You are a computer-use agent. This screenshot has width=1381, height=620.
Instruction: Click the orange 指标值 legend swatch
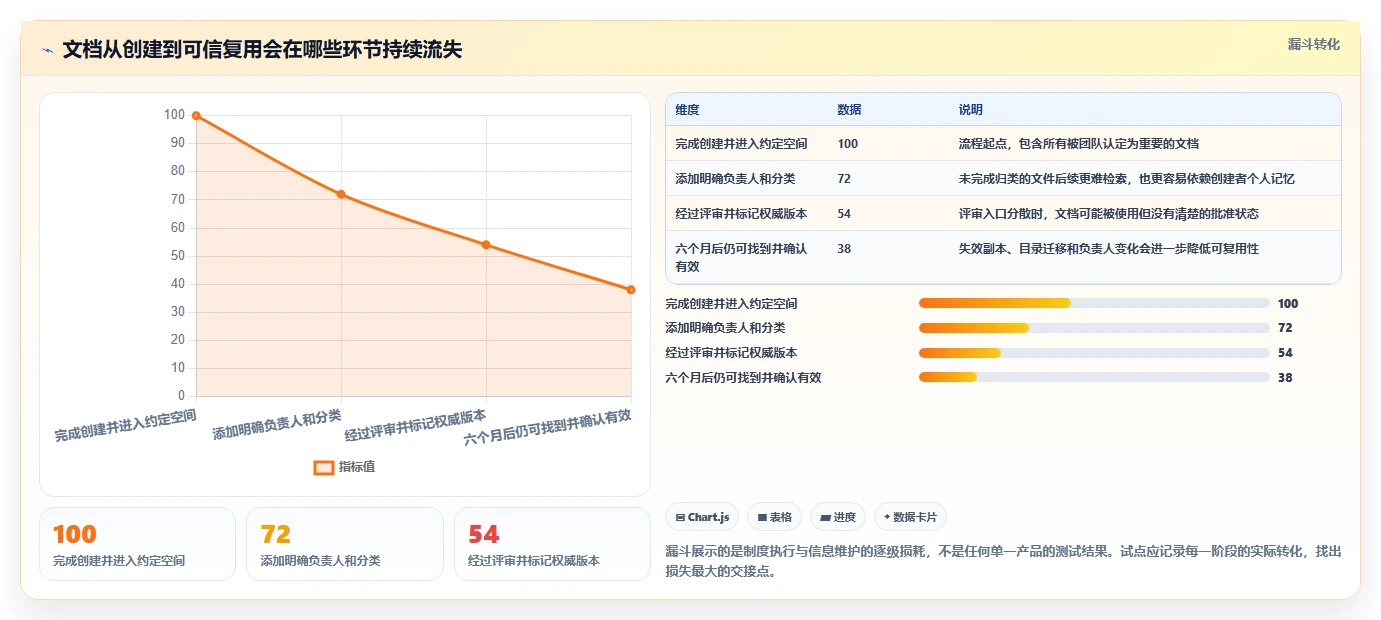tap(323, 467)
